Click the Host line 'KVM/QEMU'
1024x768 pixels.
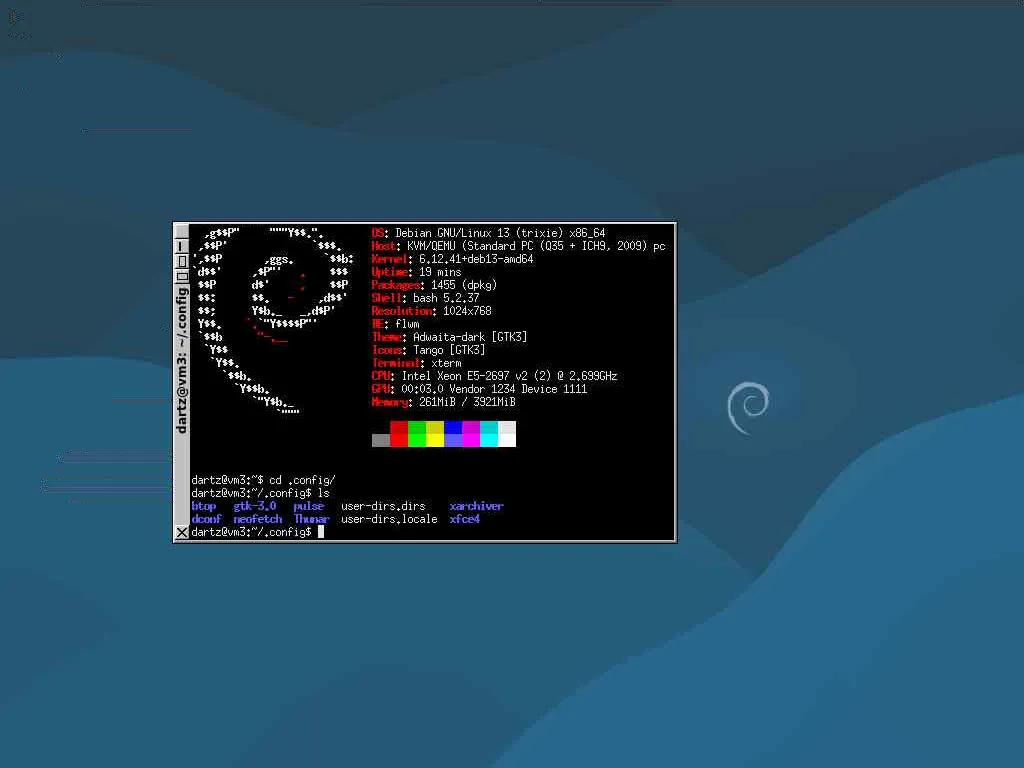(x=432, y=246)
